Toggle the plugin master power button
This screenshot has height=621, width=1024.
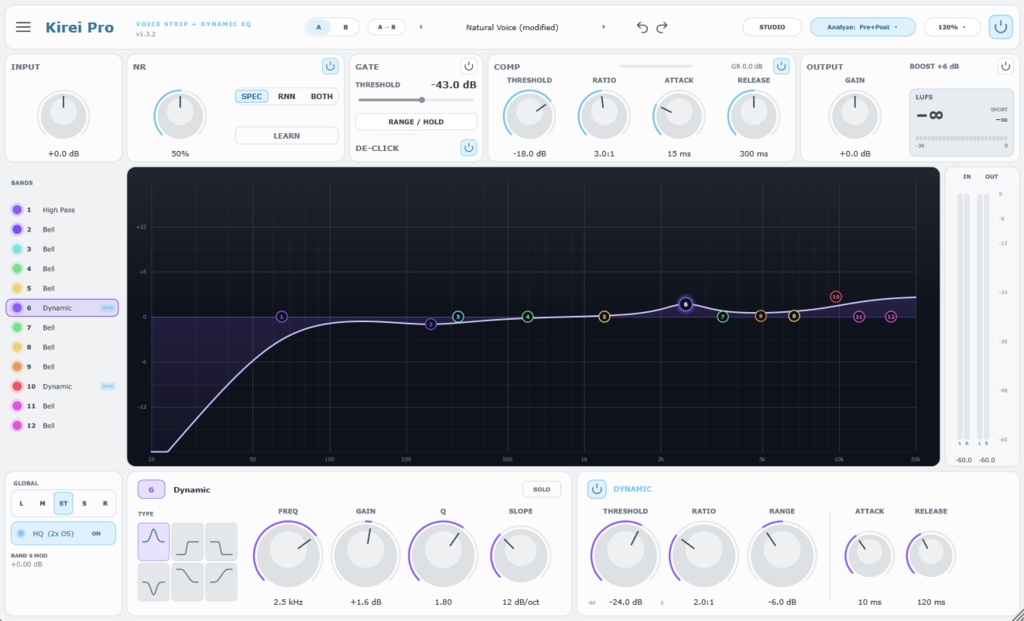[x=1000, y=27]
